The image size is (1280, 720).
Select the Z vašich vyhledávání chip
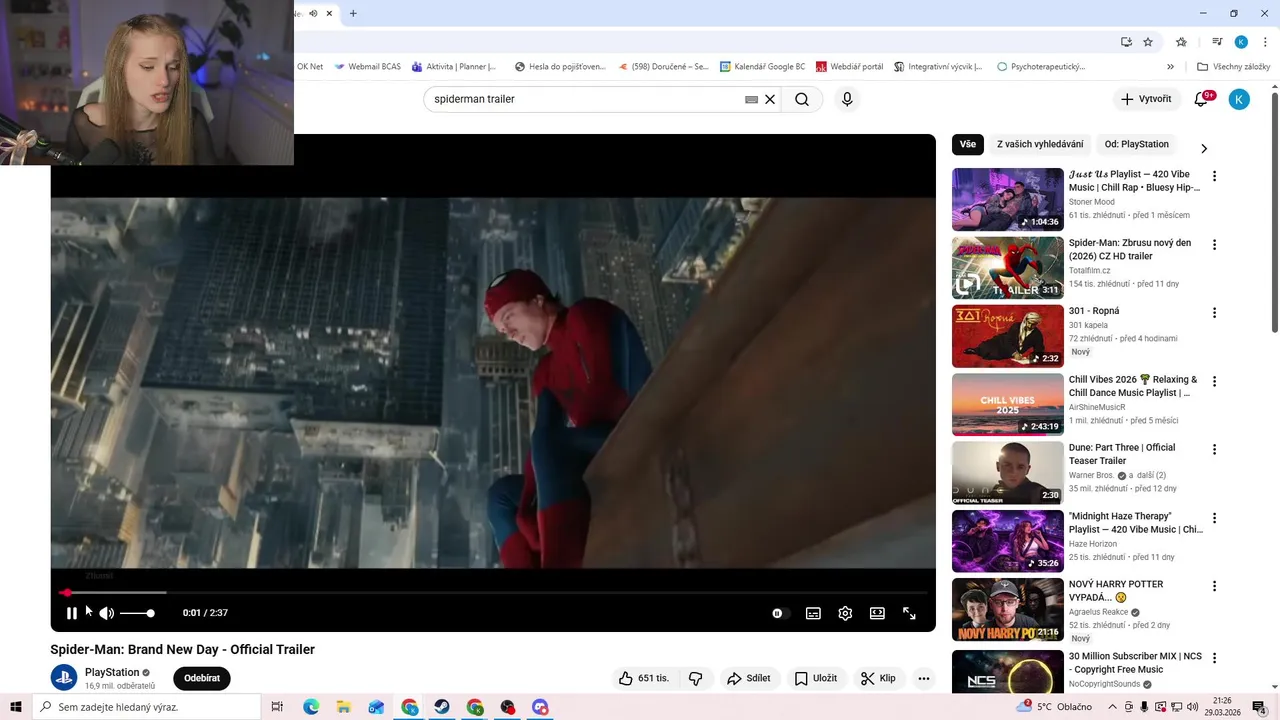click(x=1040, y=144)
